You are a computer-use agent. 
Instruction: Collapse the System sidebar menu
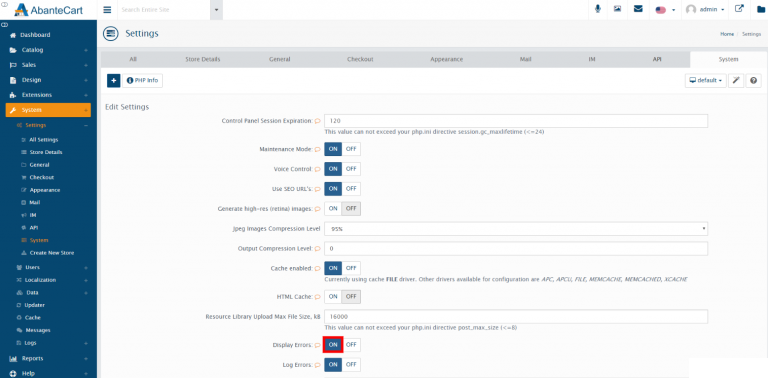coord(48,110)
